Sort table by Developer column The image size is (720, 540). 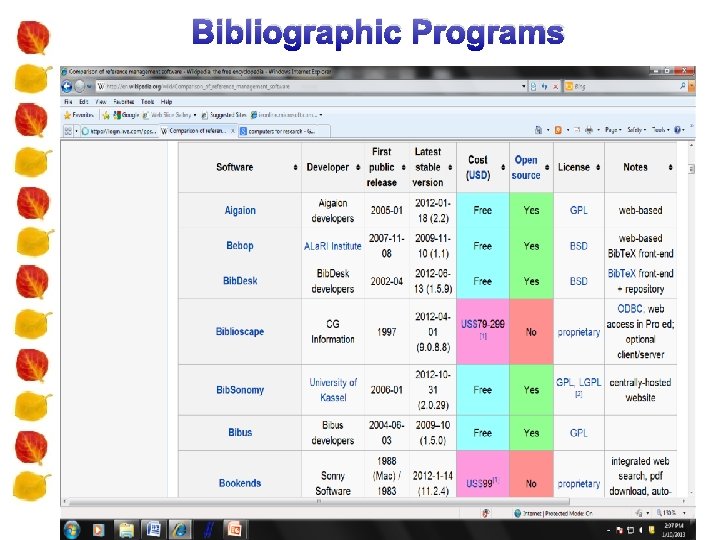point(358,168)
